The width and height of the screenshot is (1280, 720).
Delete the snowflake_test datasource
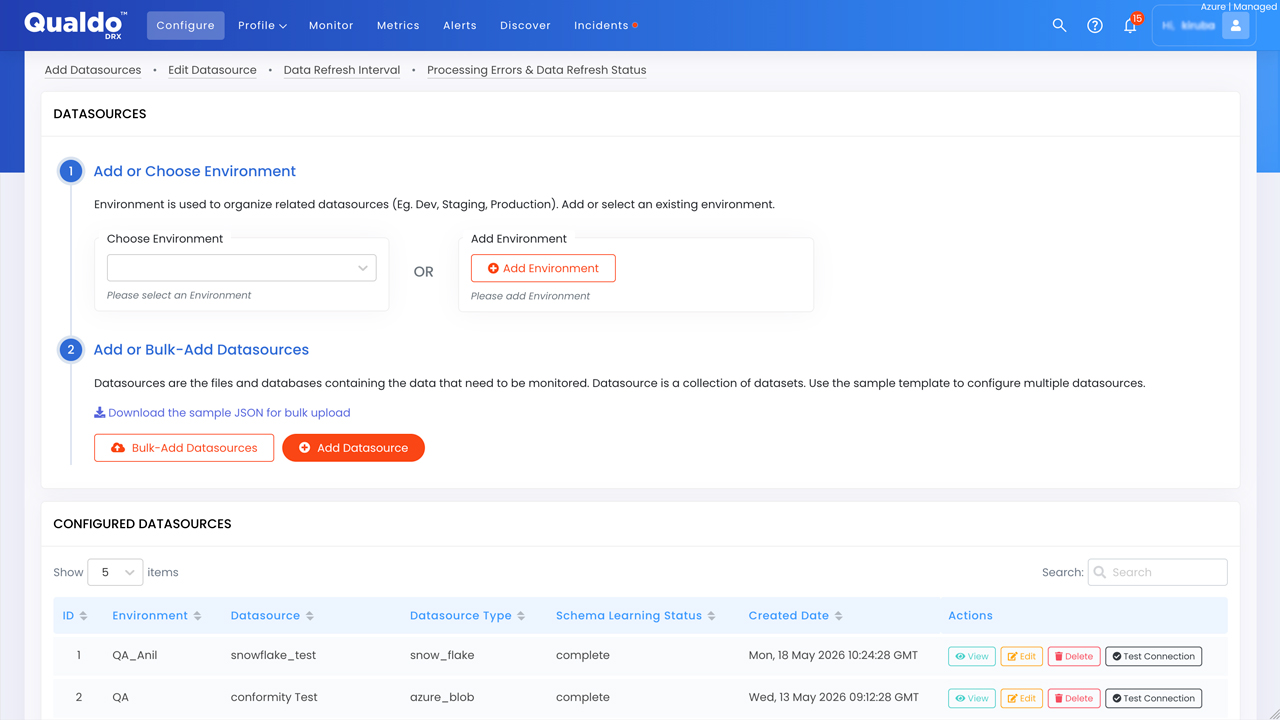(x=1074, y=656)
